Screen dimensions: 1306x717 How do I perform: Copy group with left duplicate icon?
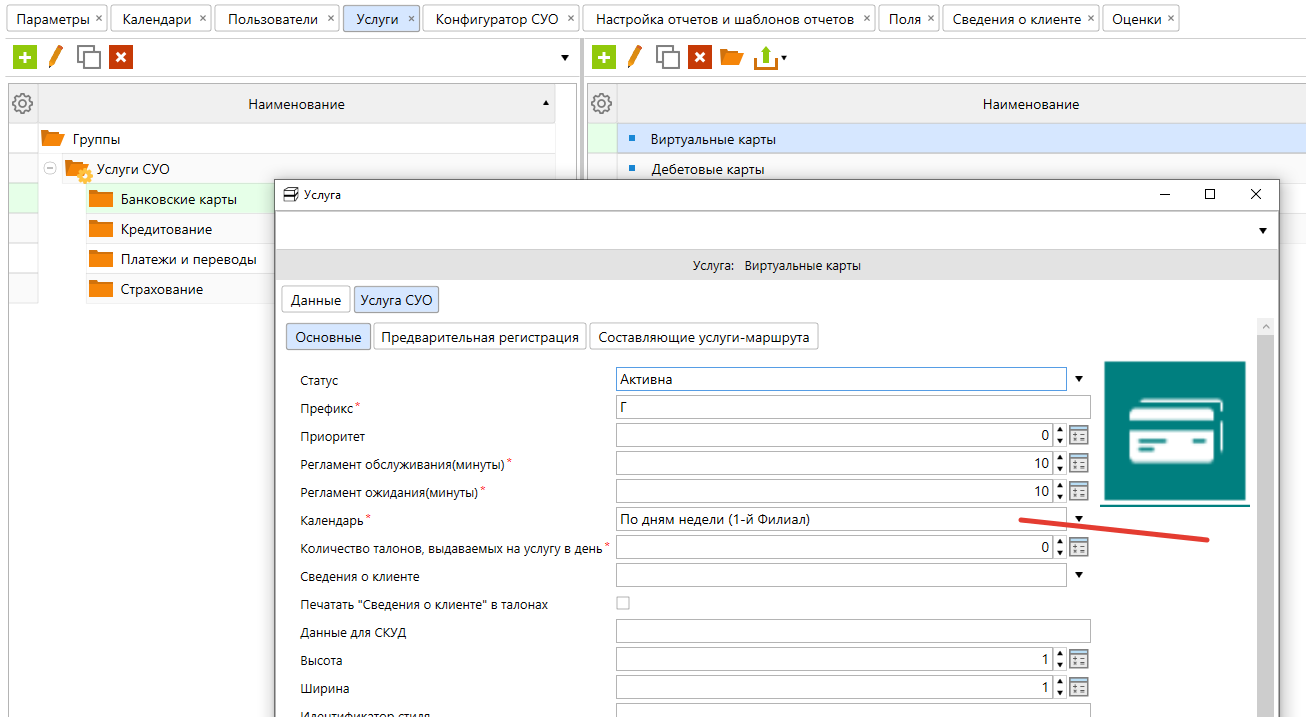[89, 58]
